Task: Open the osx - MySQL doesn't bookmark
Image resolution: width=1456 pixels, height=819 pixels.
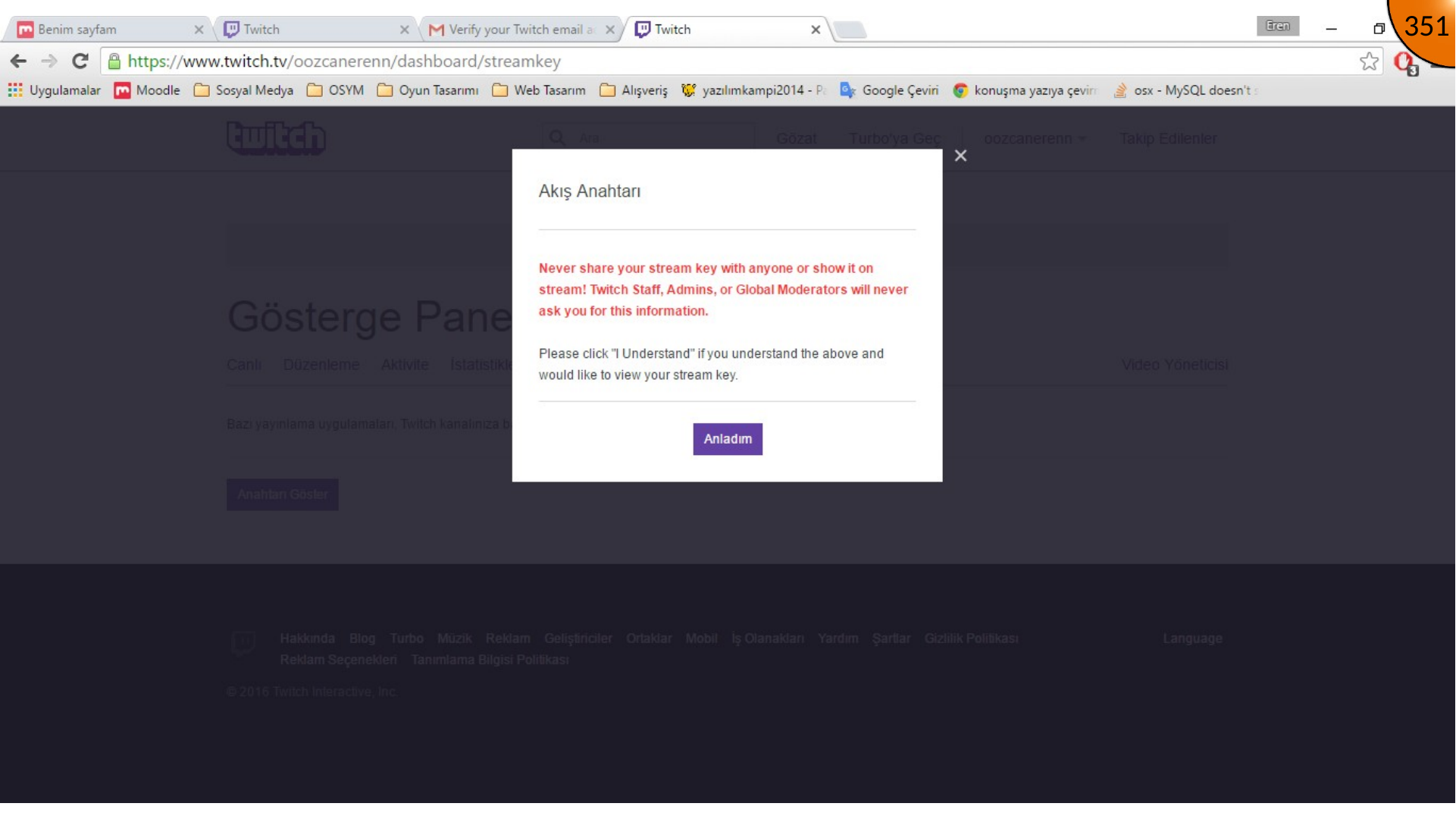Action: click(1185, 90)
